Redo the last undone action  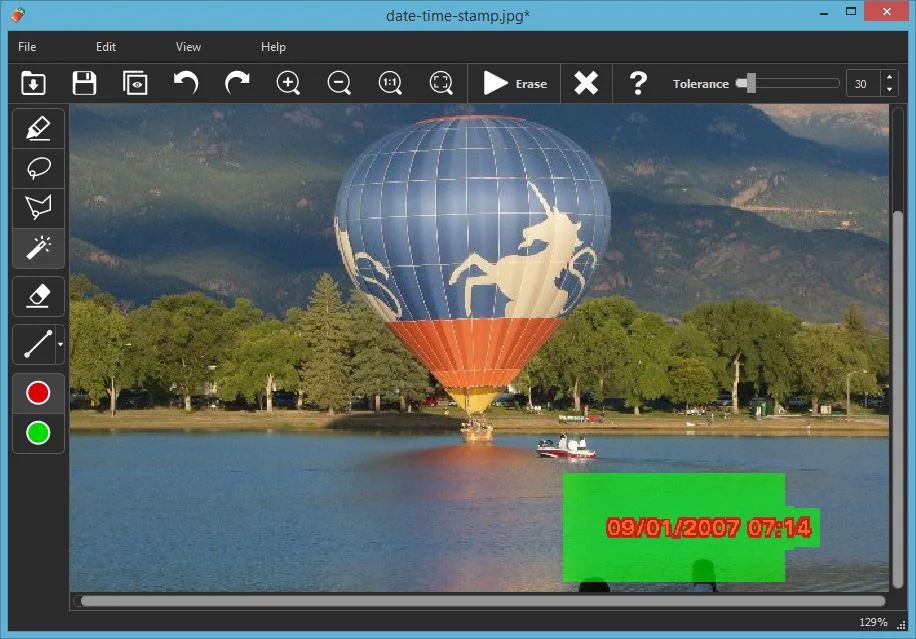pyautogui.click(x=237, y=83)
